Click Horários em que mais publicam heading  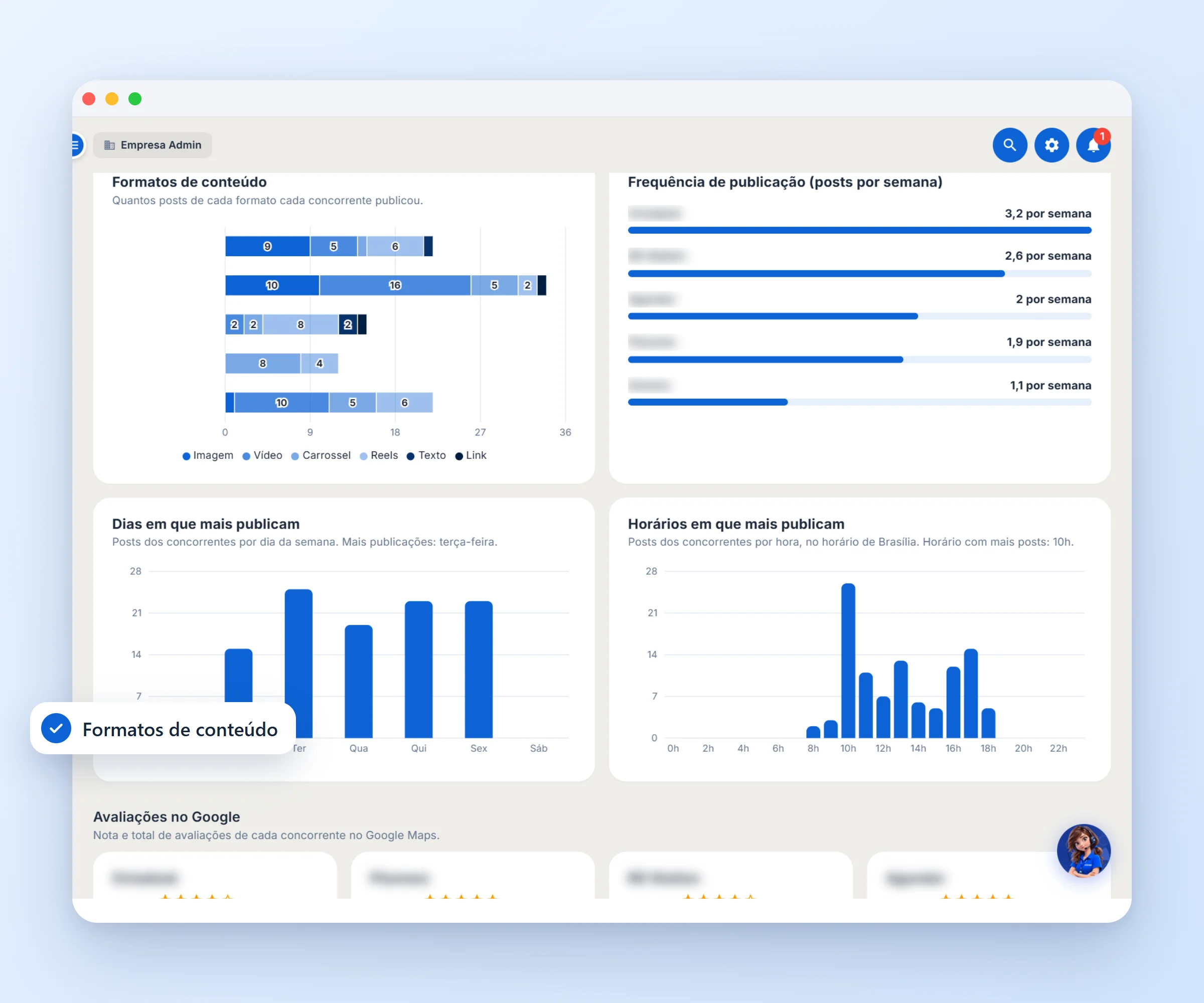point(736,525)
